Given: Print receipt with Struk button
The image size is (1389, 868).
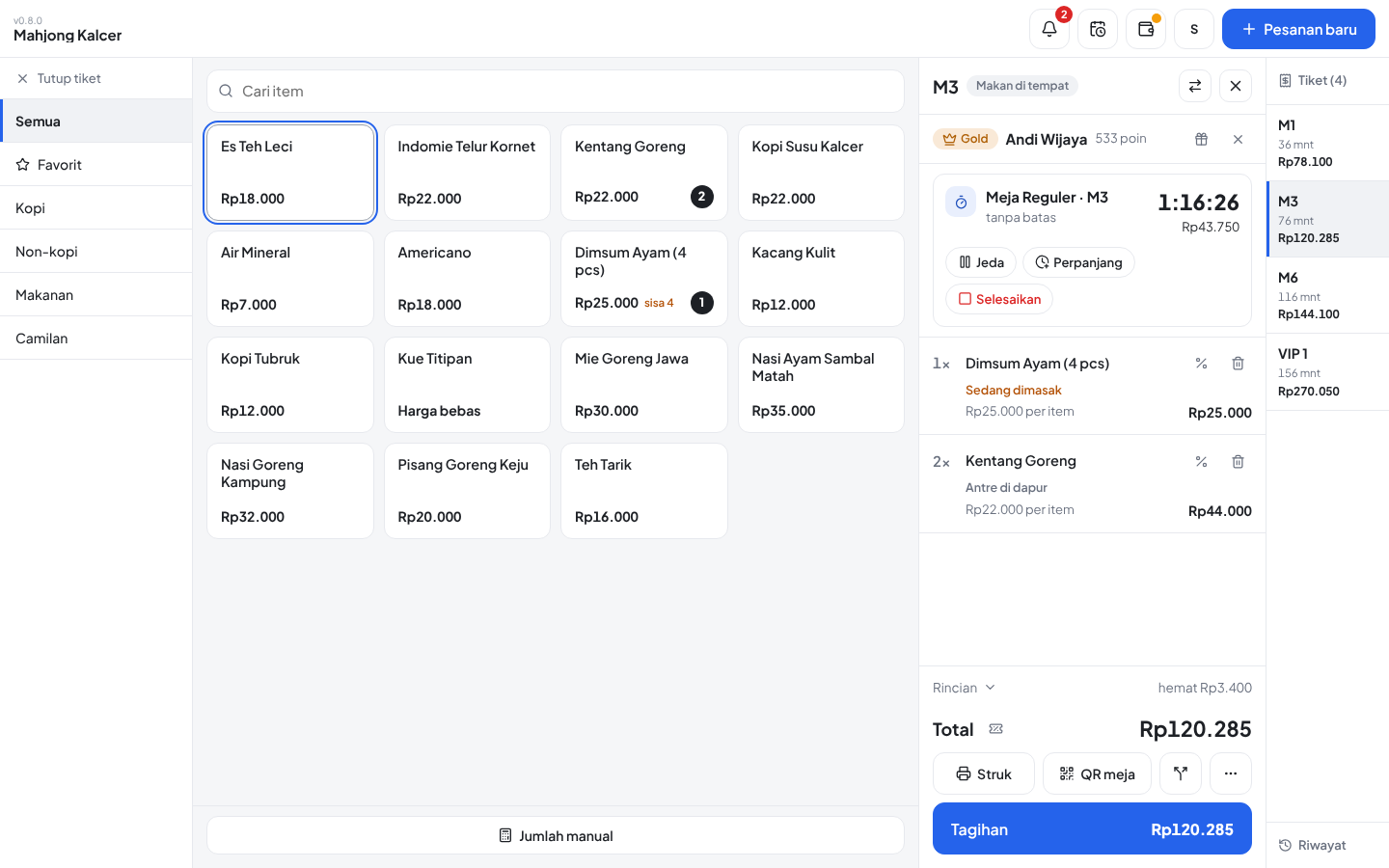Looking at the screenshot, I should [984, 773].
